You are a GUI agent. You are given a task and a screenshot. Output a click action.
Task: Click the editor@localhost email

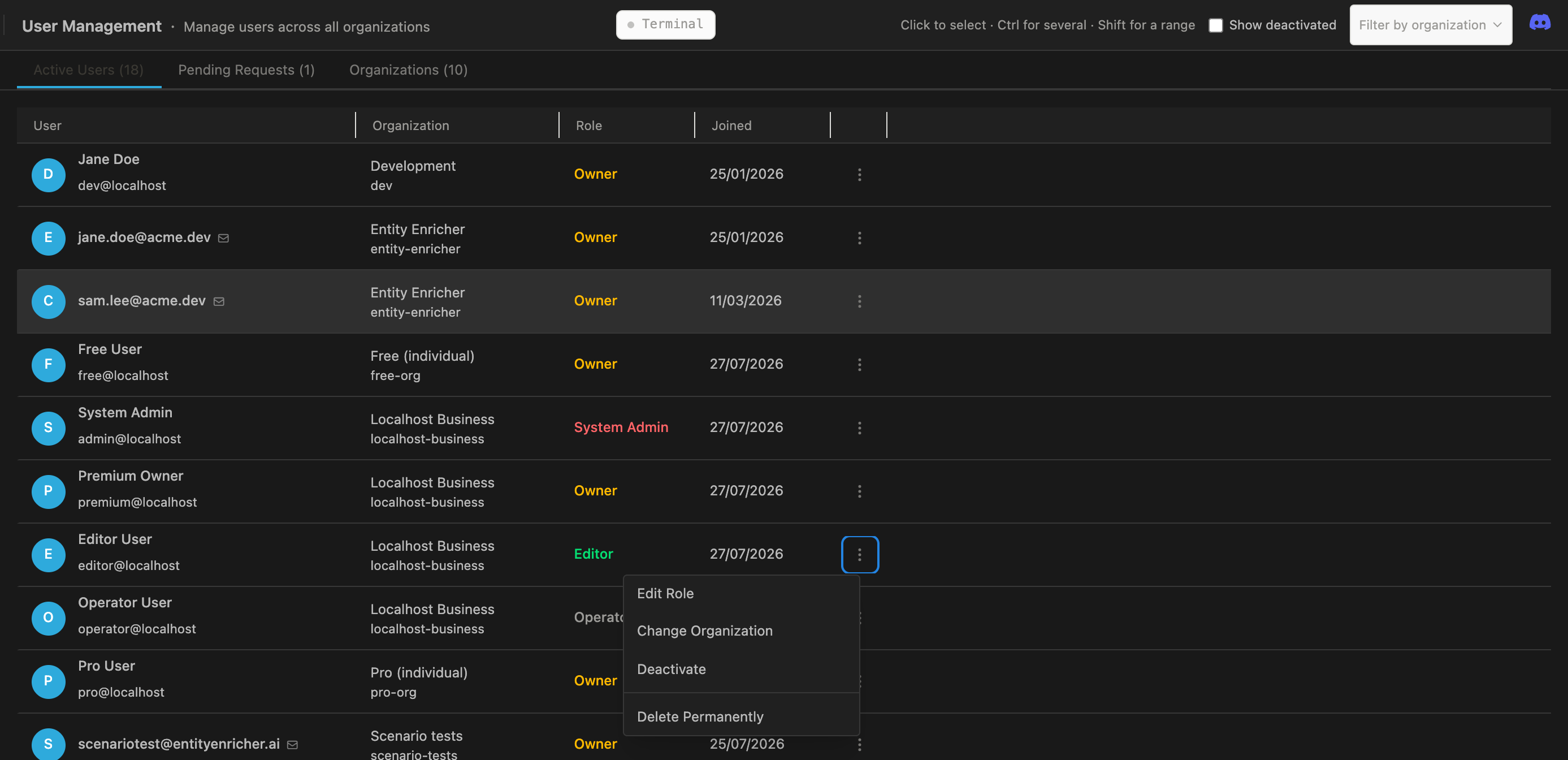point(129,565)
